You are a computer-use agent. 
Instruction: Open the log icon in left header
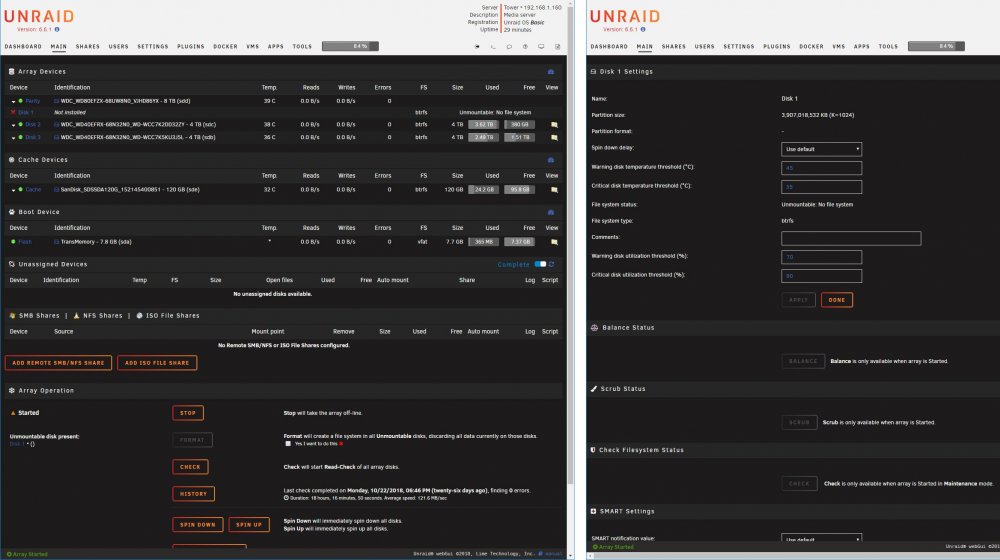557,47
